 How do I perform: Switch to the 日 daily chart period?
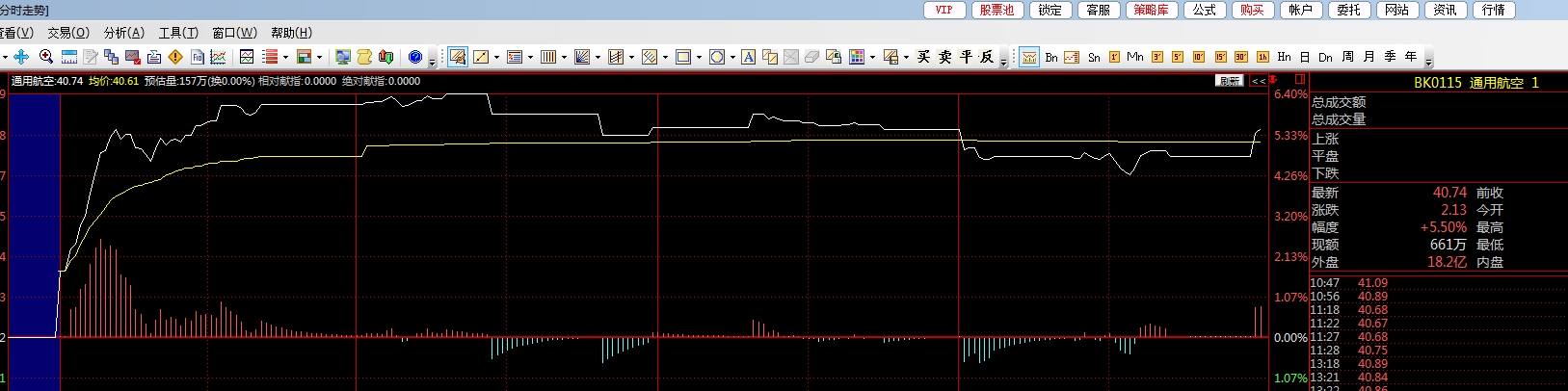click(x=1305, y=58)
